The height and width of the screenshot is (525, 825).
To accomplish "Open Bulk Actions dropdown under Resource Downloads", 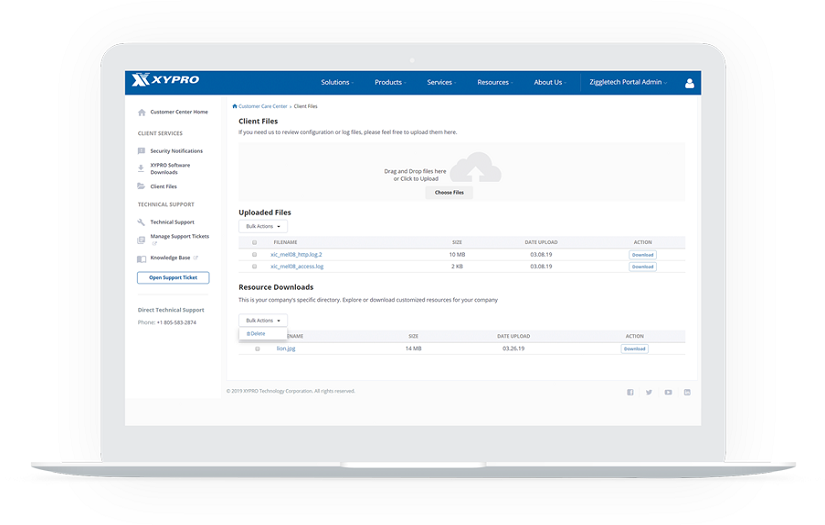I will 263,320.
